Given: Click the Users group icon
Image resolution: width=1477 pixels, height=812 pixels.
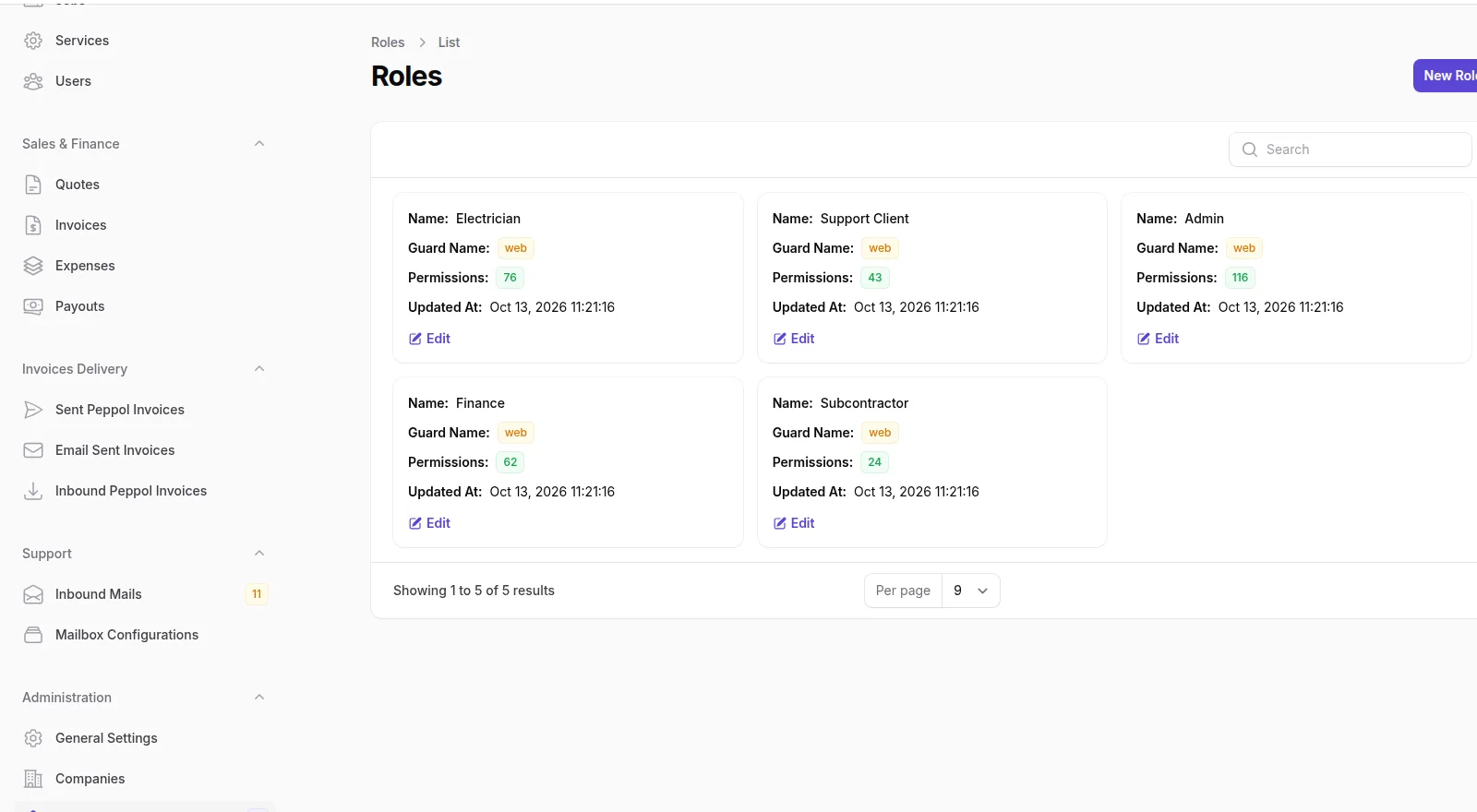Looking at the screenshot, I should pyautogui.click(x=33, y=81).
